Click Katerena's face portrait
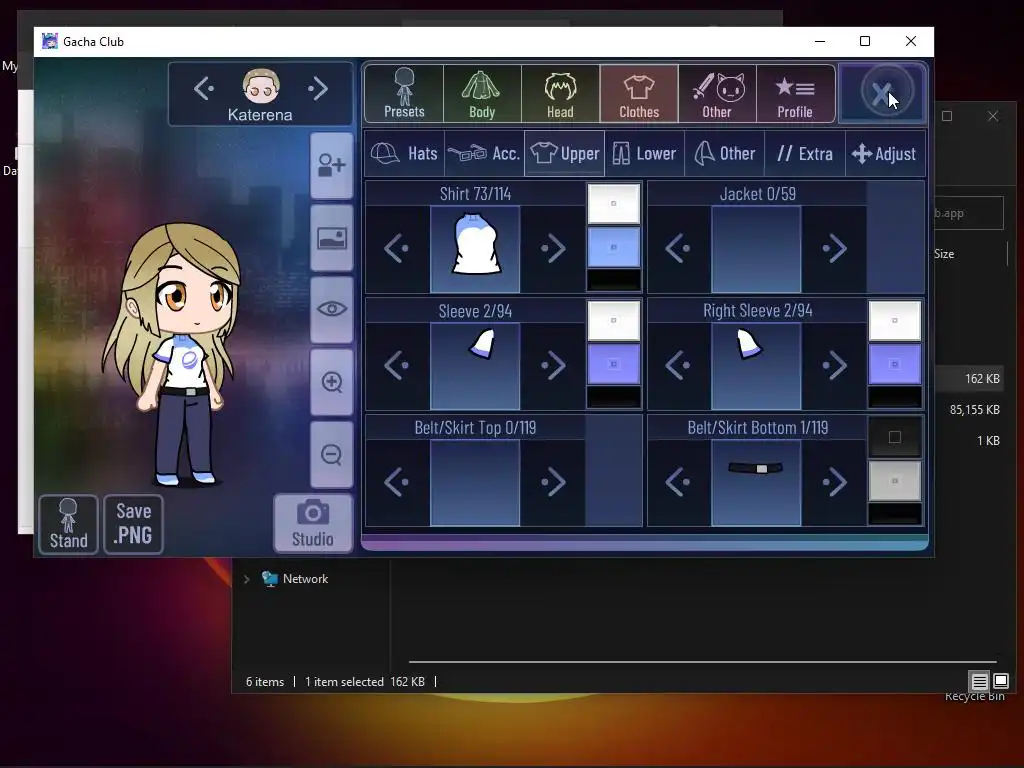 pos(261,86)
